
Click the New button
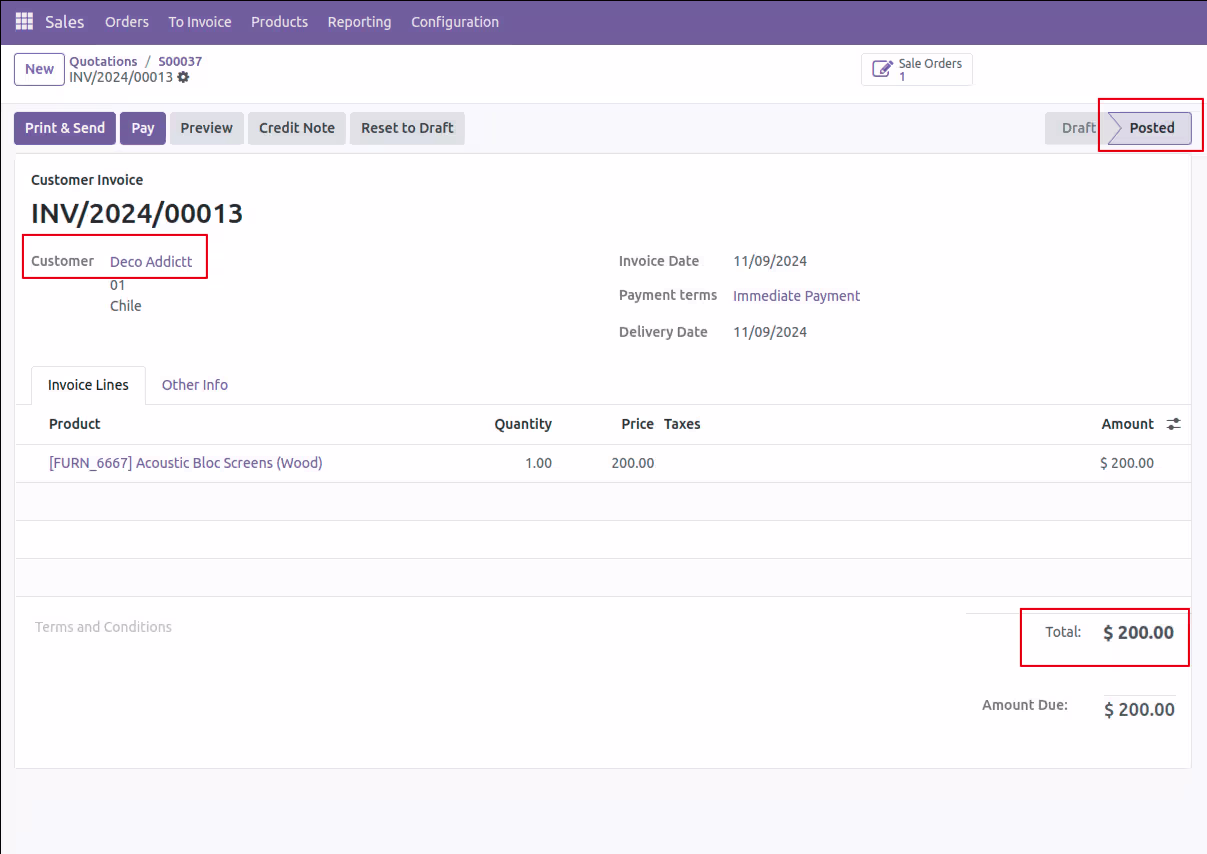[x=40, y=69]
